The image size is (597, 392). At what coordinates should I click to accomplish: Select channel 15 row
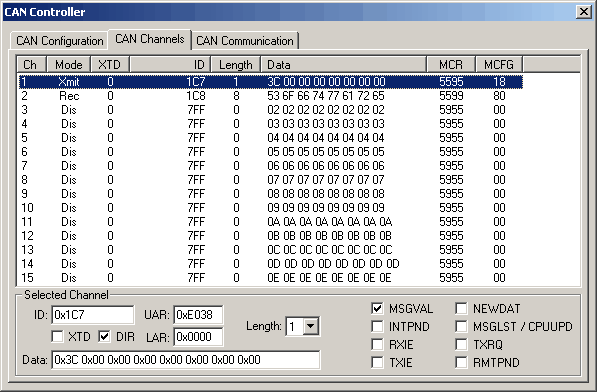coord(270,278)
